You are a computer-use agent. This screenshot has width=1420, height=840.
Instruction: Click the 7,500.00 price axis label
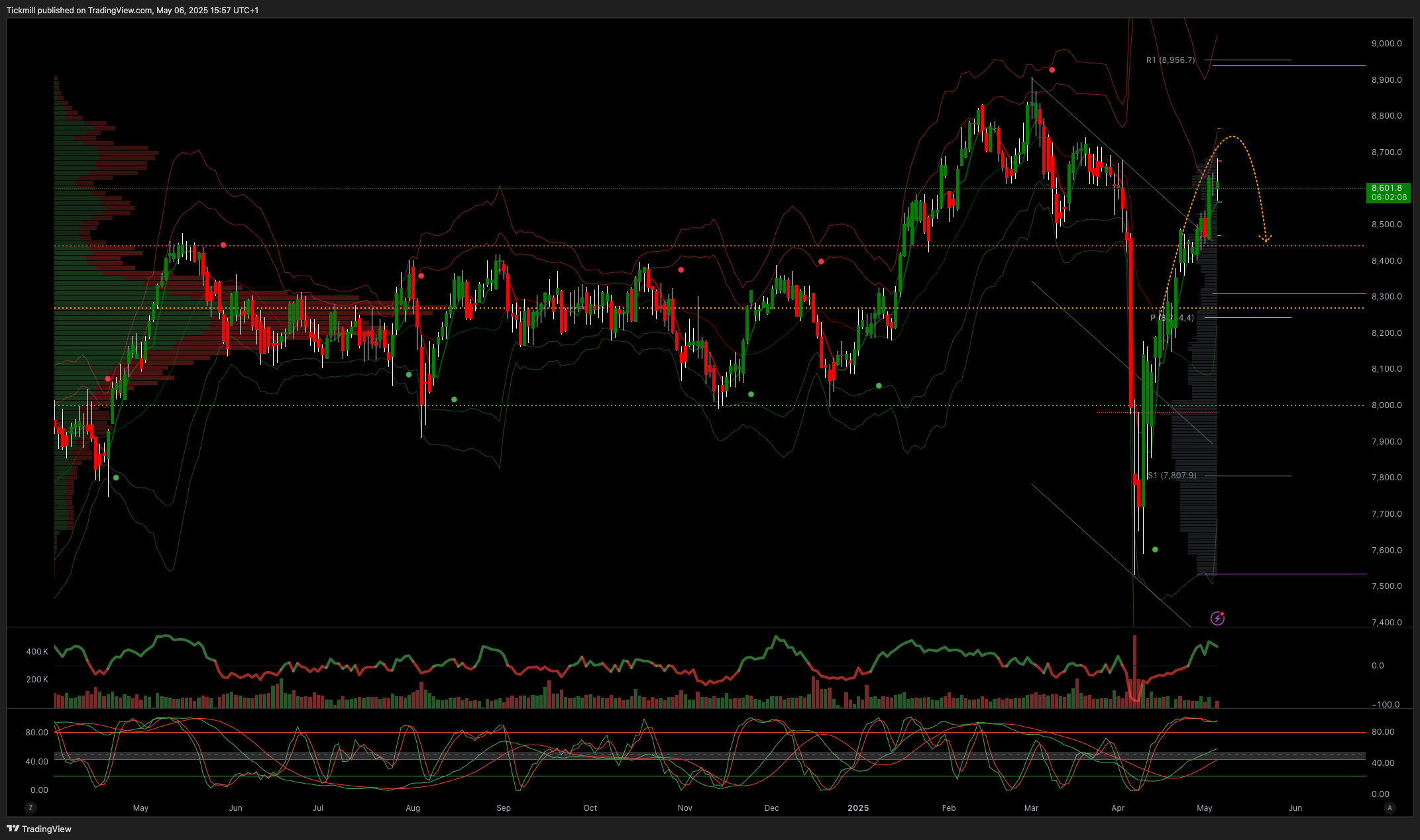1387,586
